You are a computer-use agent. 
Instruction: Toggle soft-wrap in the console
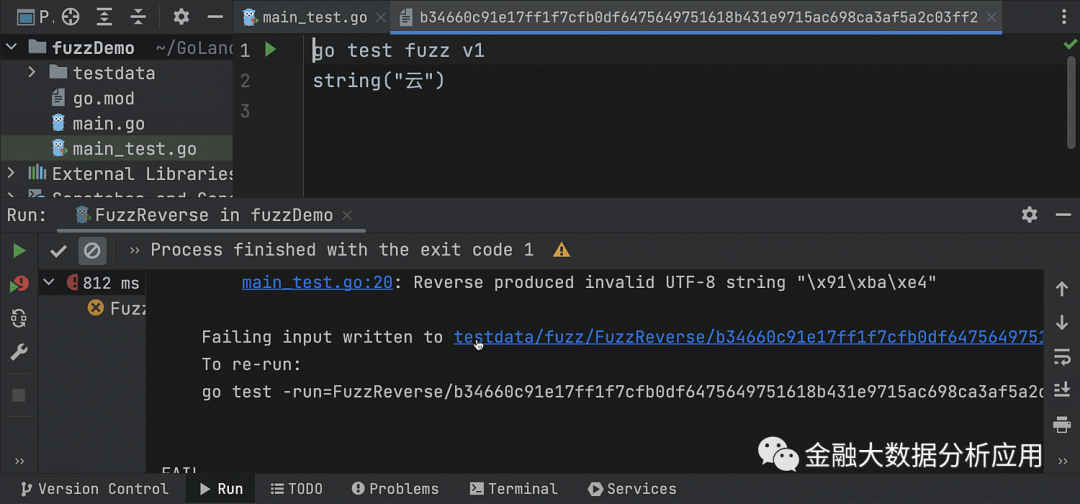[1062, 356]
